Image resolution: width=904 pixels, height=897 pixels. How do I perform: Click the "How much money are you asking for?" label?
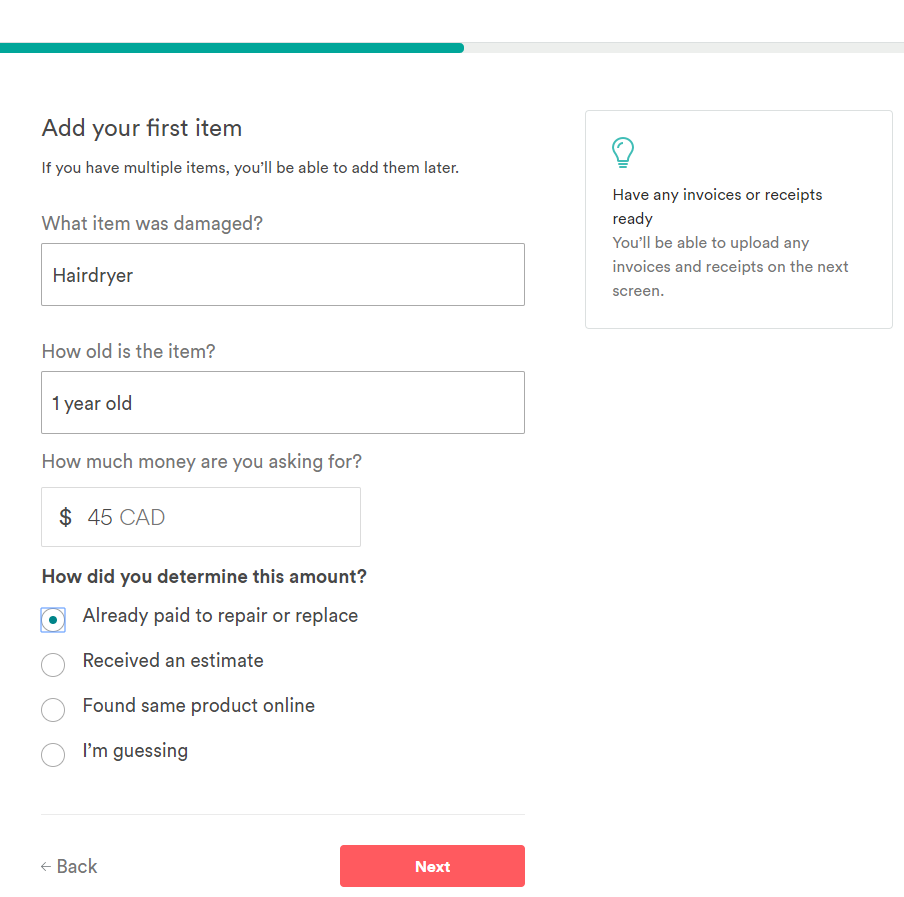coord(201,461)
